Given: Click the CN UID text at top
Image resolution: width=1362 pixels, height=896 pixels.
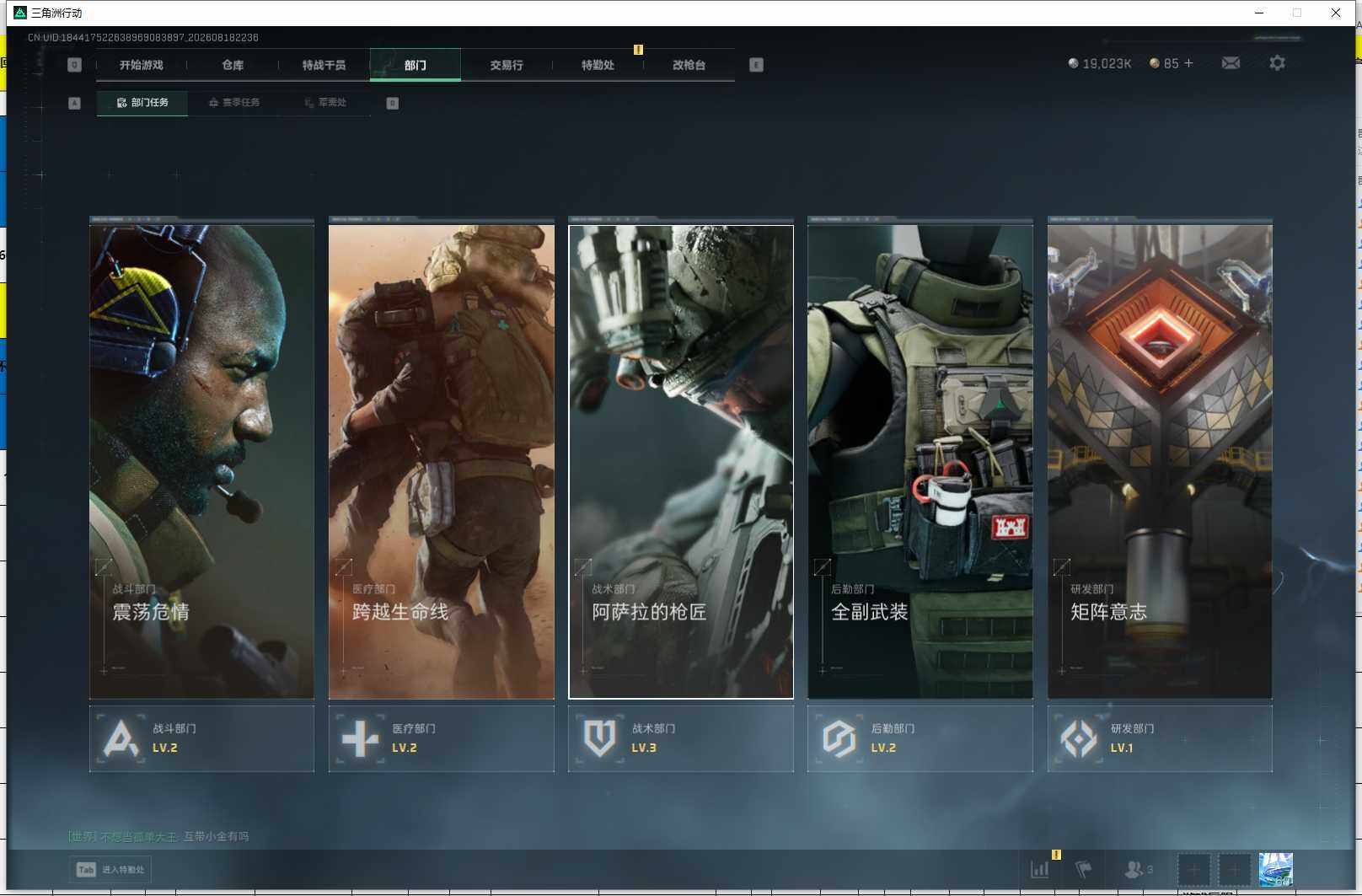Looking at the screenshot, I should (143, 37).
